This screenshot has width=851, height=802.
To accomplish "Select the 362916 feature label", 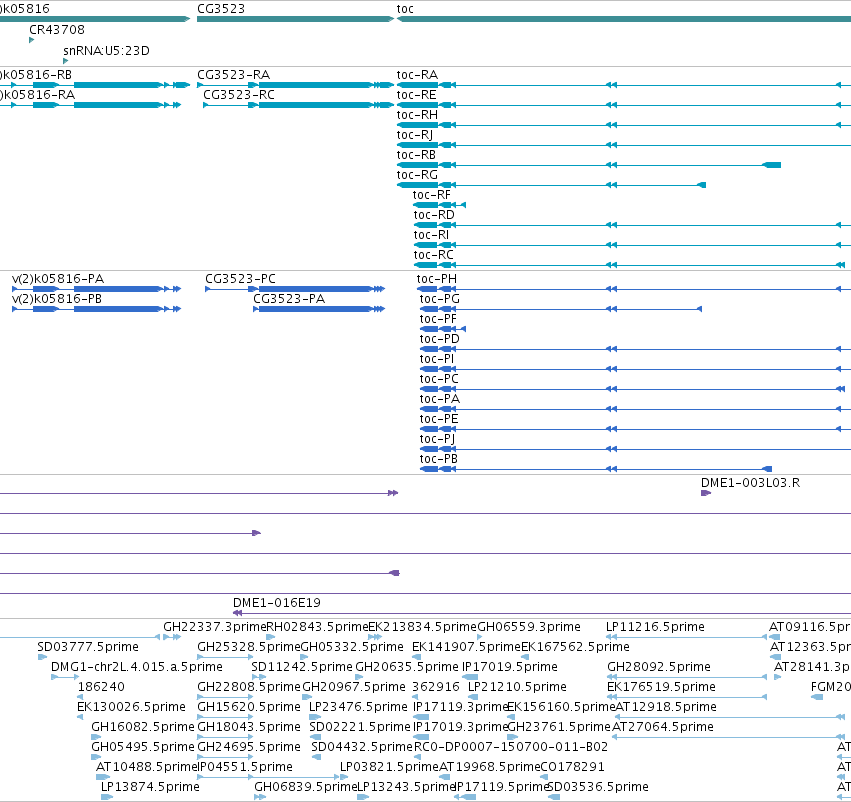I will coord(436,687).
